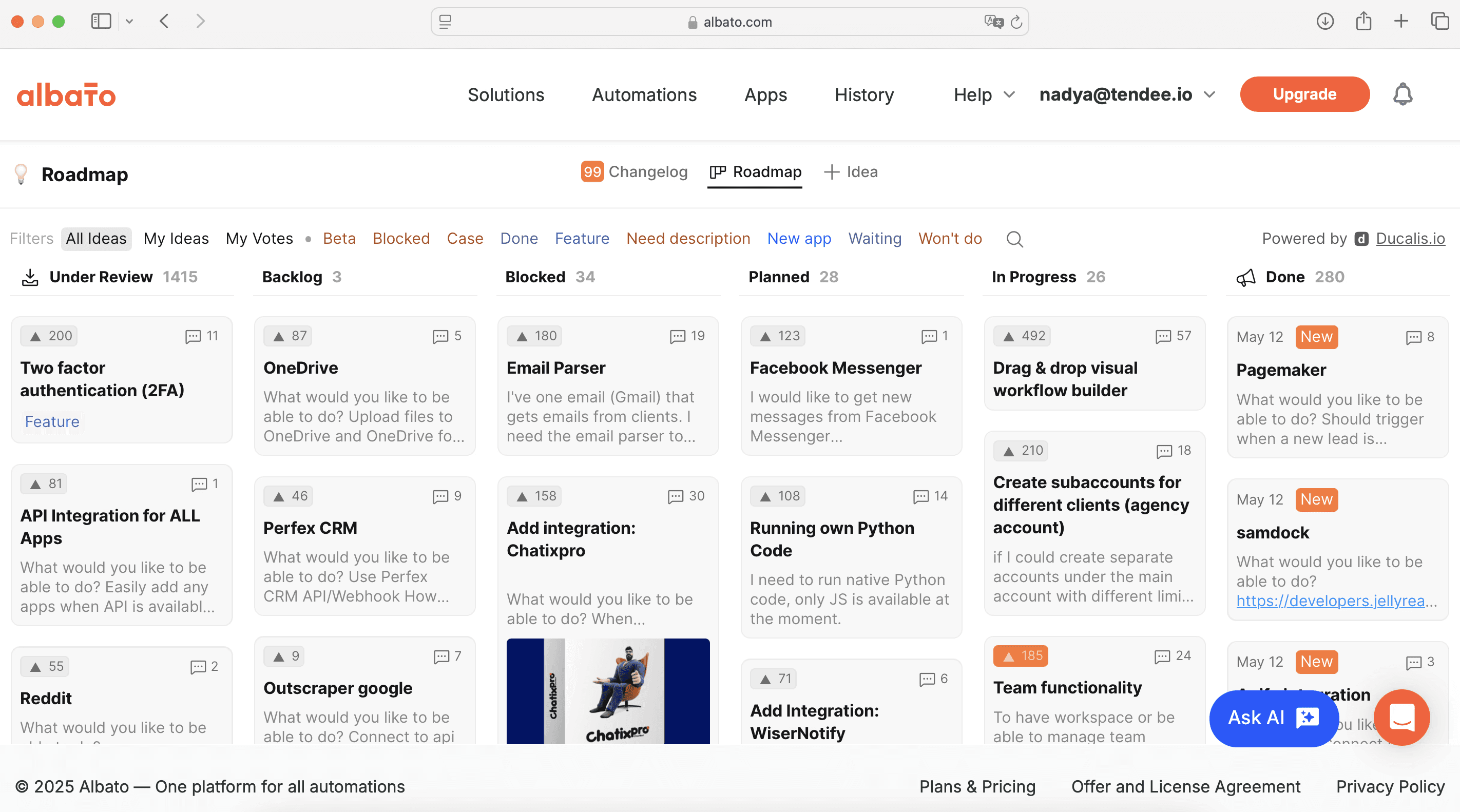Screen dimensions: 1460x812
Task: Open comments on Pagemaker card
Action: (x=1420, y=337)
